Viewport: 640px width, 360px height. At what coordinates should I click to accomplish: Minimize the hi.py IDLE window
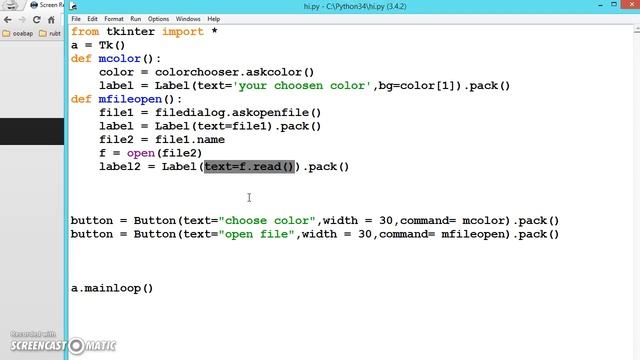pos(600,5)
